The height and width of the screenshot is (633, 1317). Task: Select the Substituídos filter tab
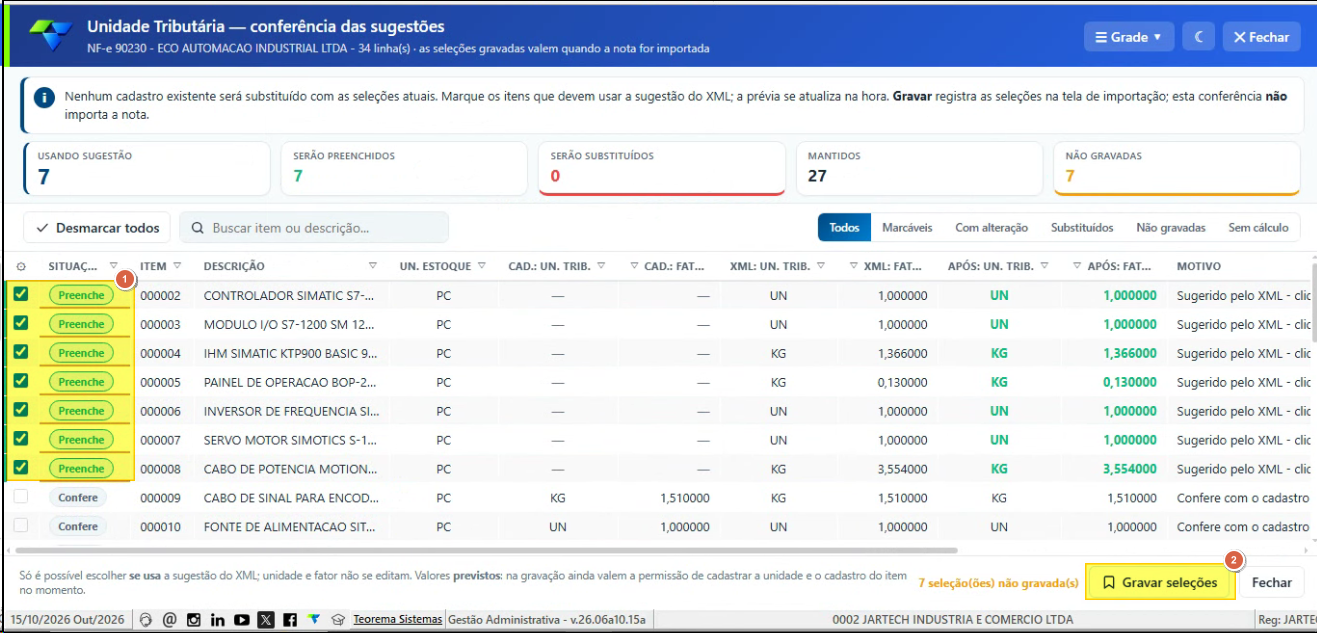[x=1082, y=228]
